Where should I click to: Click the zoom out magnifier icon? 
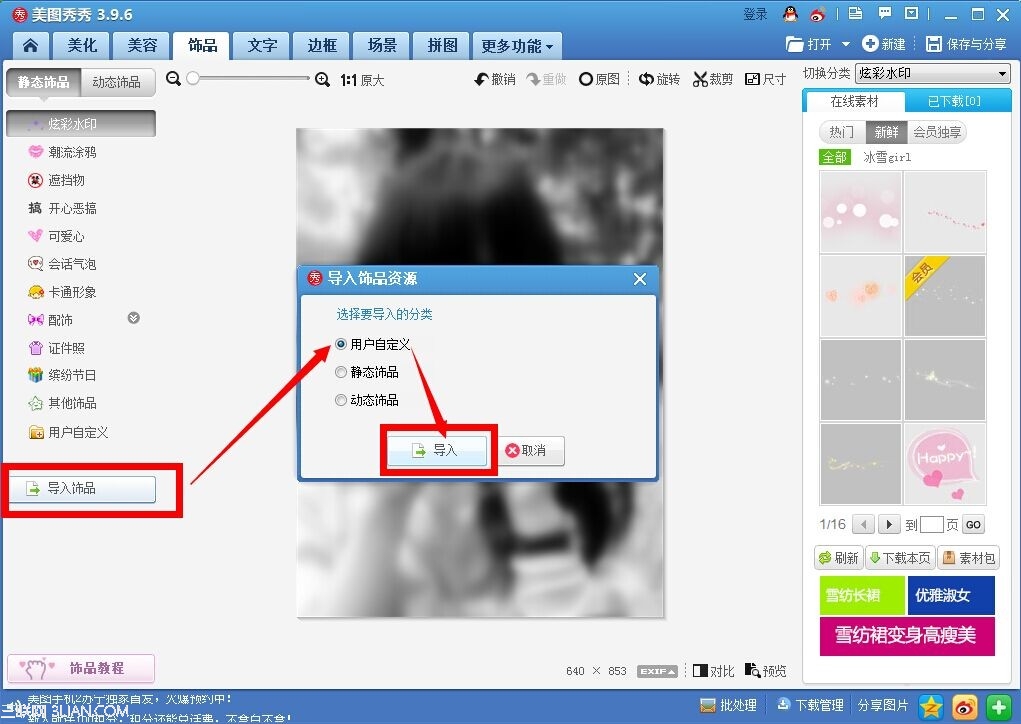coord(173,79)
